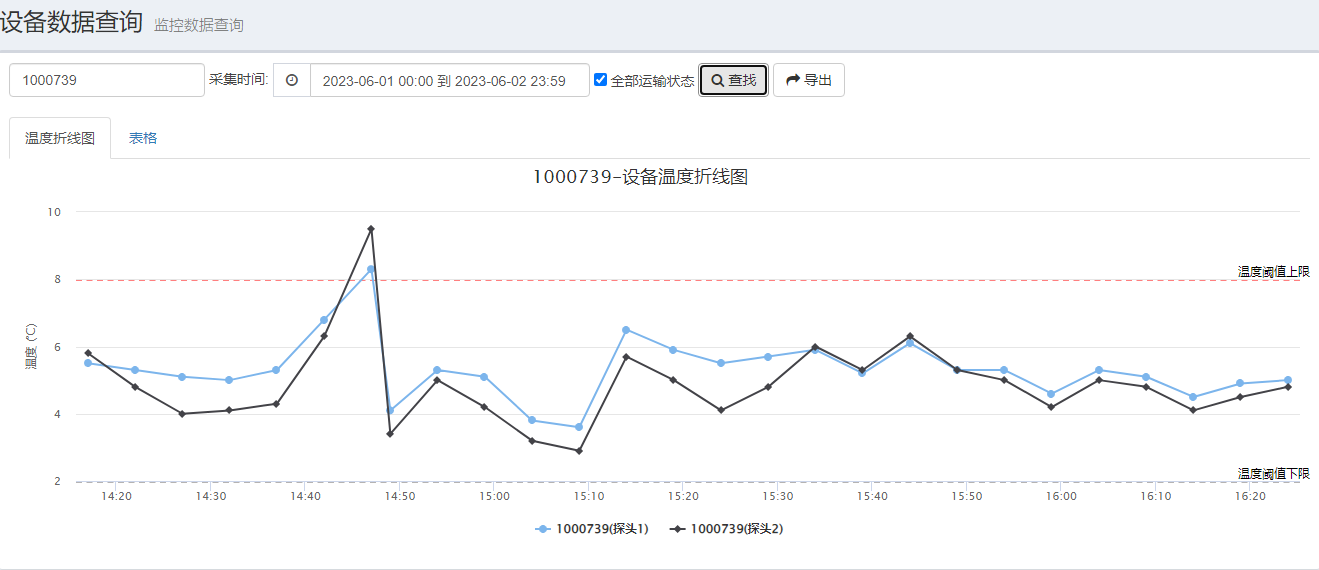The height and width of the screenshot is (570, 1319).
Task: Click the clock icon beside date range
Action: [x=292, y=80]
